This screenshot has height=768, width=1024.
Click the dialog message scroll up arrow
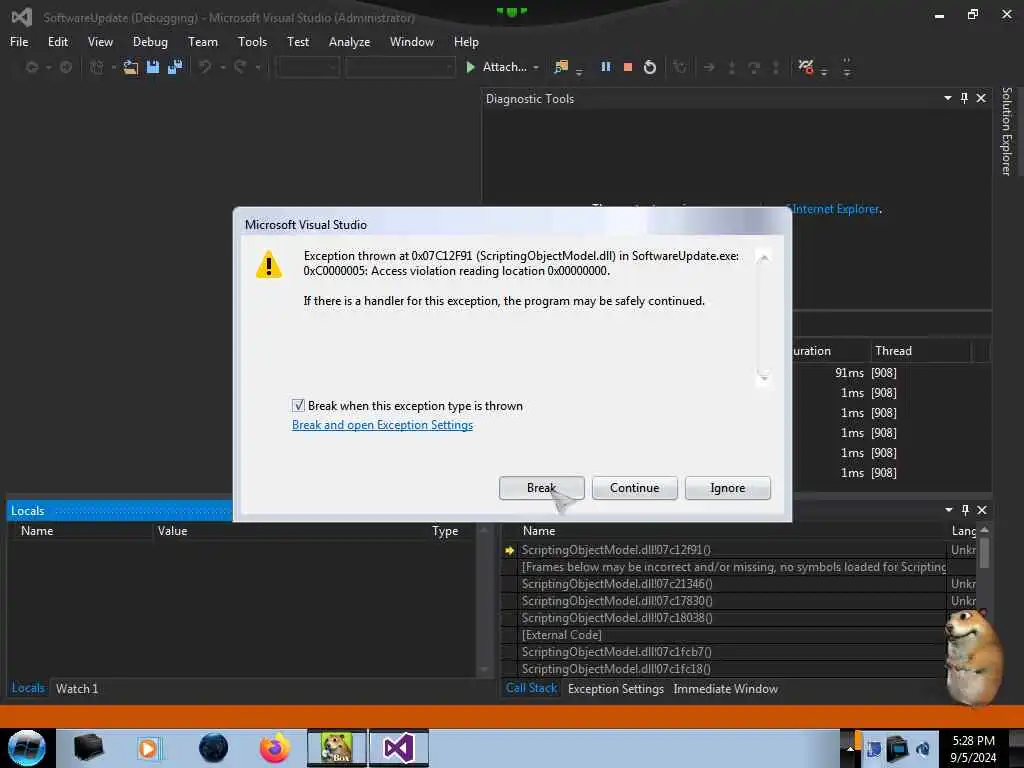(763, 257)
